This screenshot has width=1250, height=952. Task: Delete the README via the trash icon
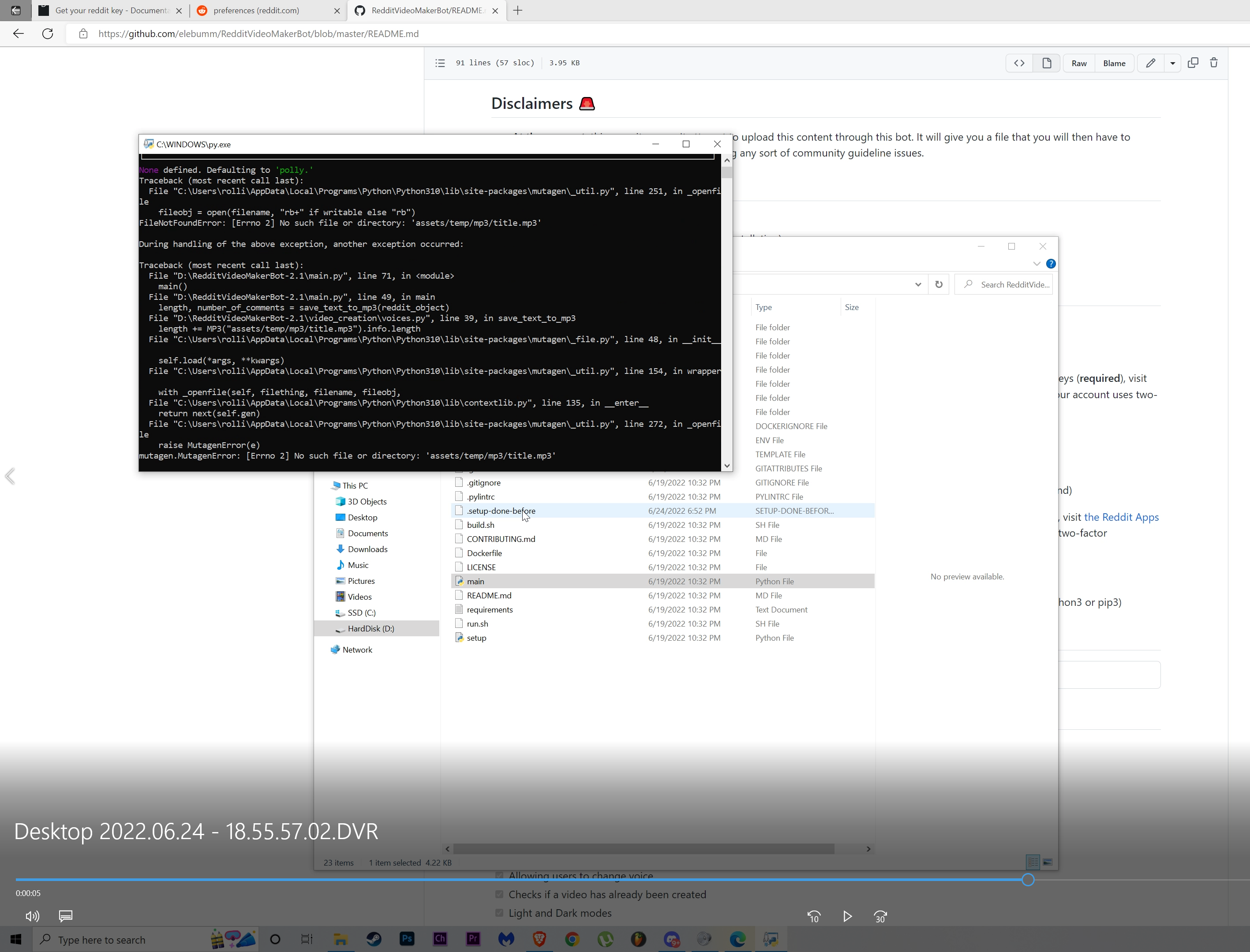(x=1214, y=62)
